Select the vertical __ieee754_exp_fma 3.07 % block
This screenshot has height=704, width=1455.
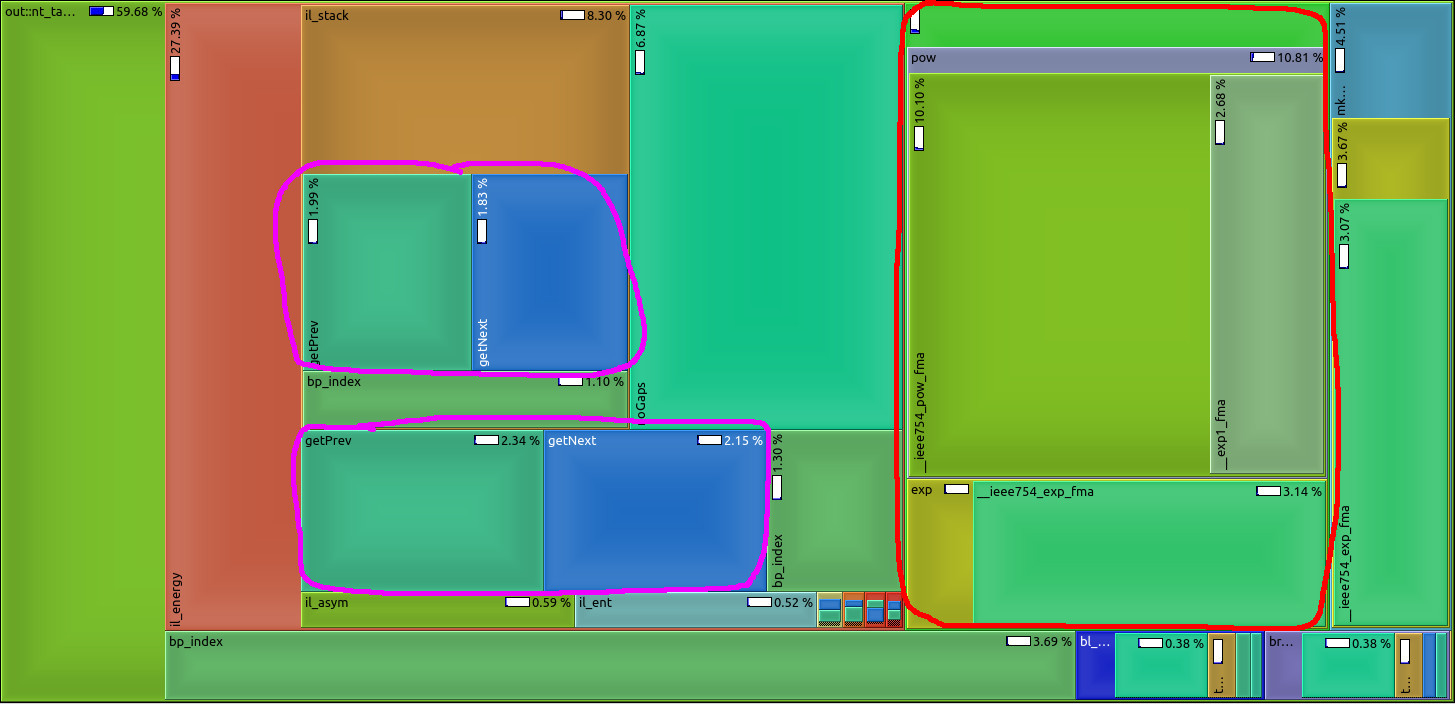point(1391,412)
